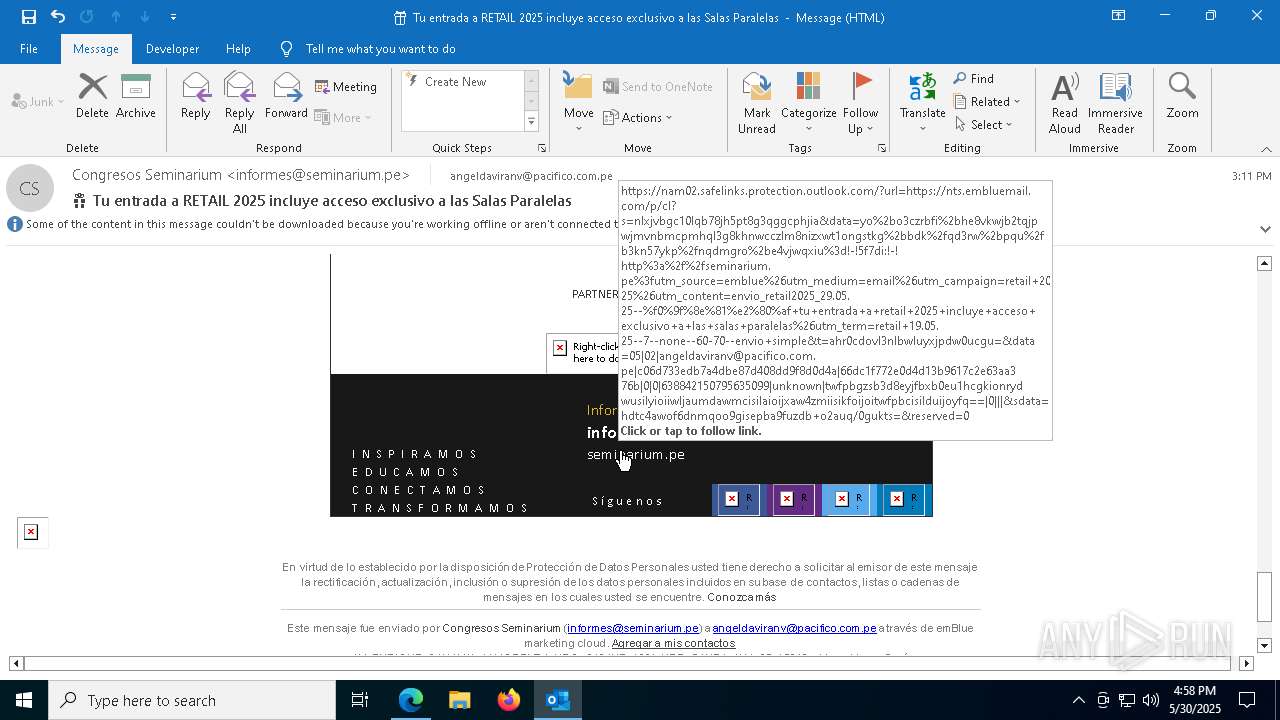Launch Firefox from taskbar
Viewport: 1280px width, 720px height.
pos(508,700)
